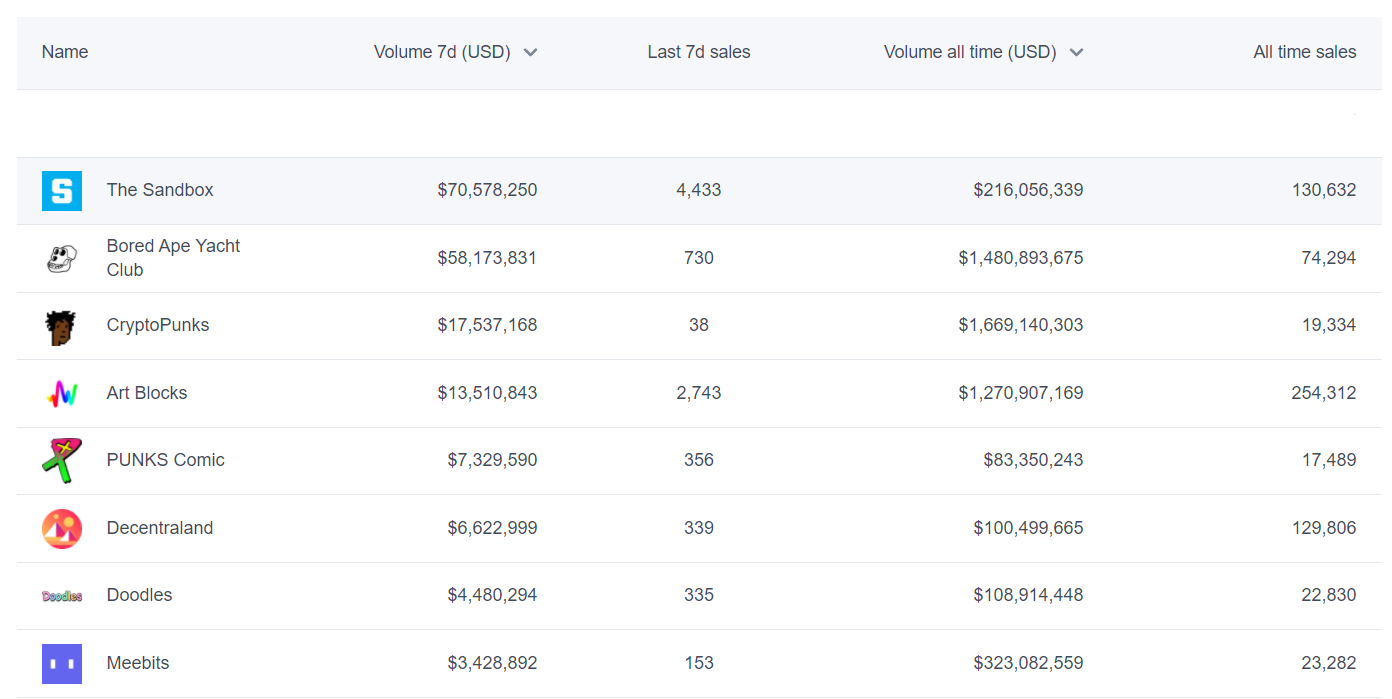
Task: Select the Decentraland round logo
Action: point(61,529)
